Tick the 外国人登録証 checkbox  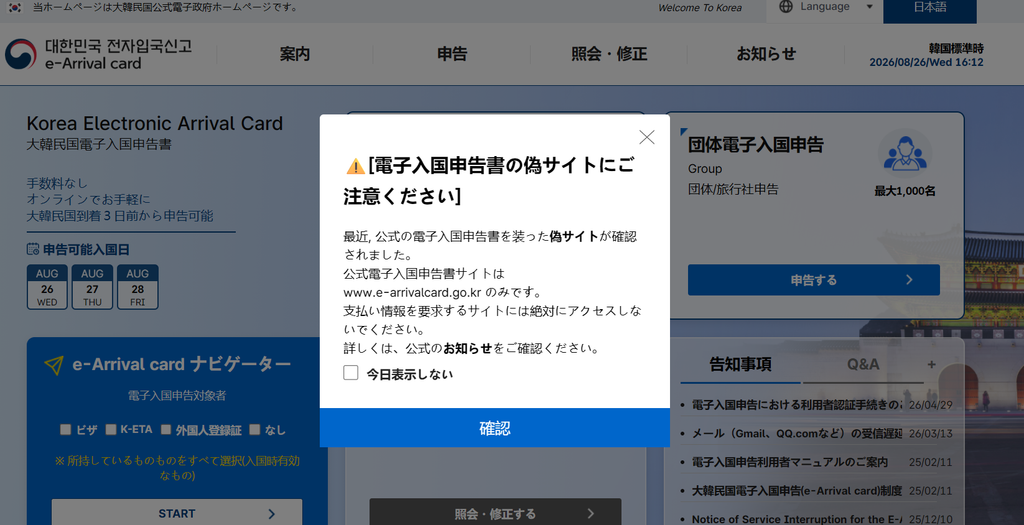166,429
